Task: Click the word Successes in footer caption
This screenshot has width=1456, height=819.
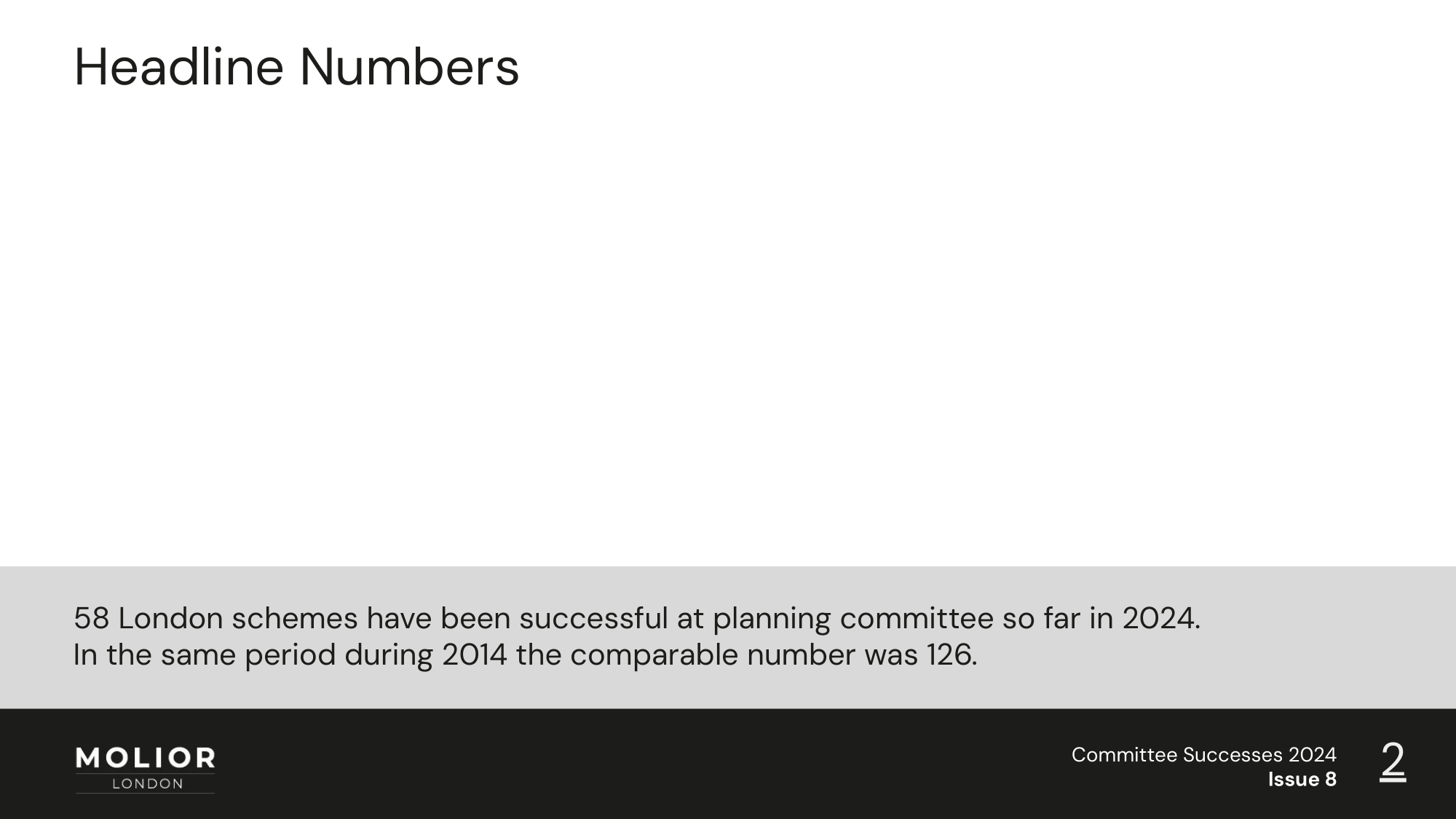Action: [x=1233, y=755]
